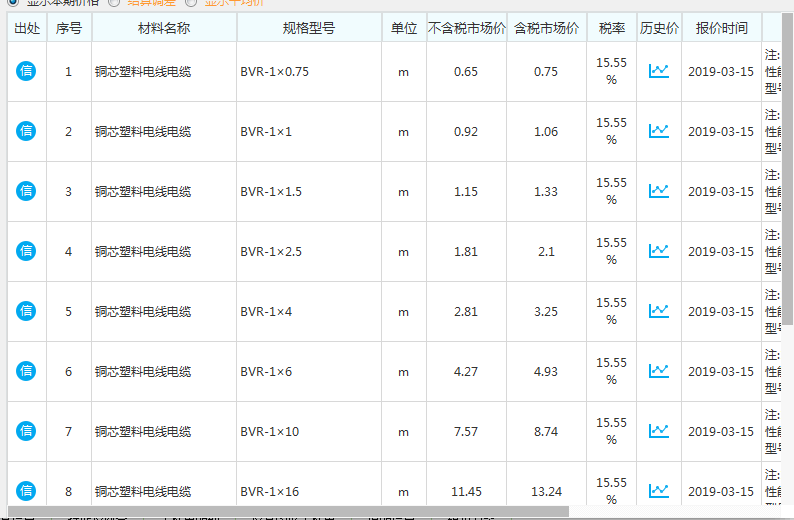794x520 pixels.
Task: Click the tax-excluded price 11.45
Action: [x=466, y=492]
